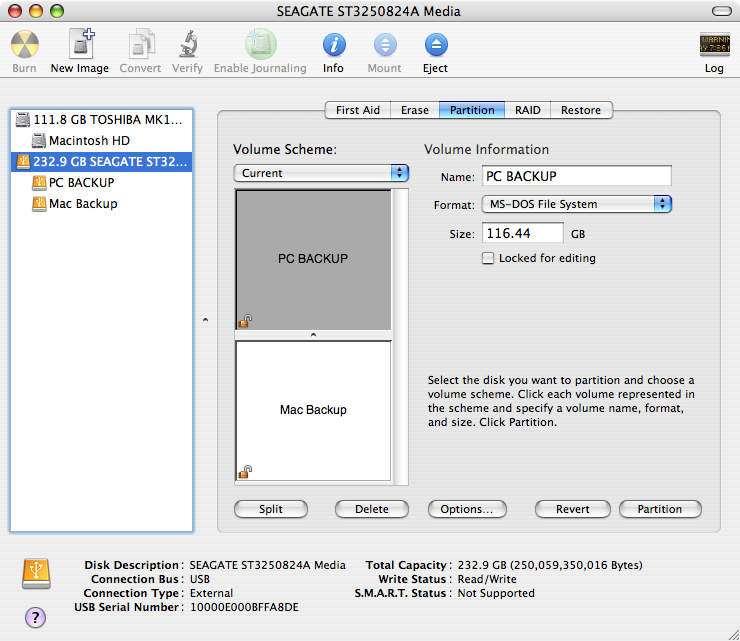Select PC BACKUP volume in sidebar
The image size is (740, 641).
(101, 183)
